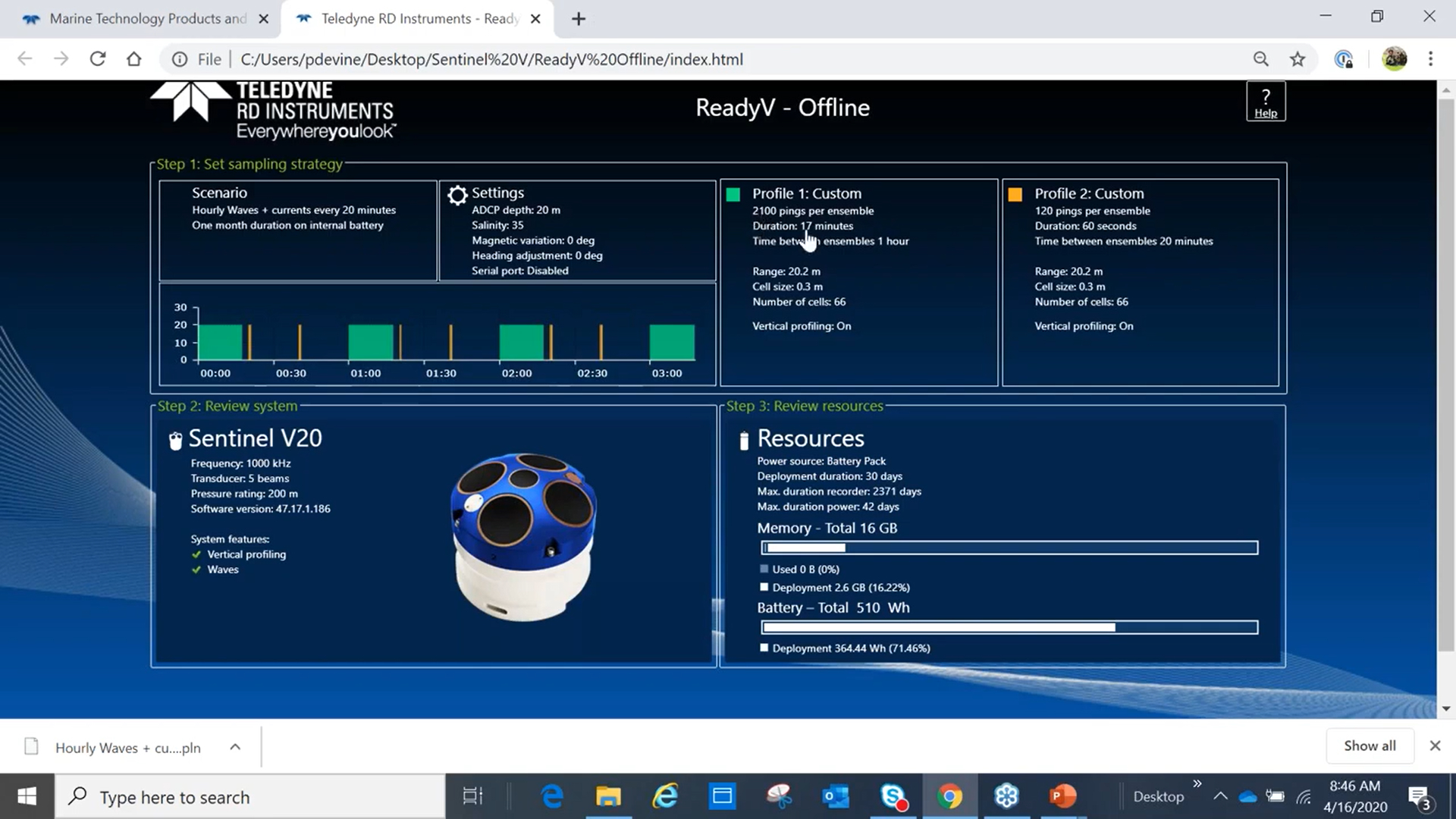Viewport: 1456px width, 819px height.
Task: Open PowerPoint from taskbar
Action: click(x=1063, y=796)
